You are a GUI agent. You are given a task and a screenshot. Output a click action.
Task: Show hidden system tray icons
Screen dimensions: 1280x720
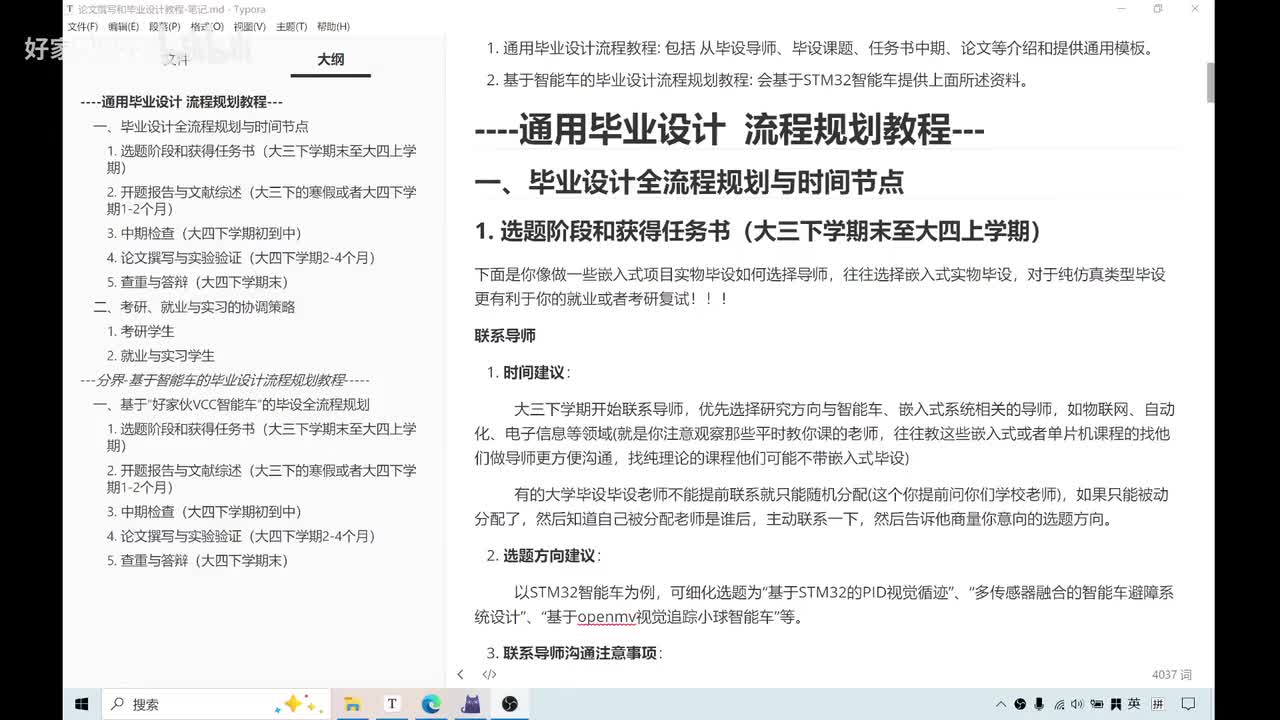pos(1002,704)
